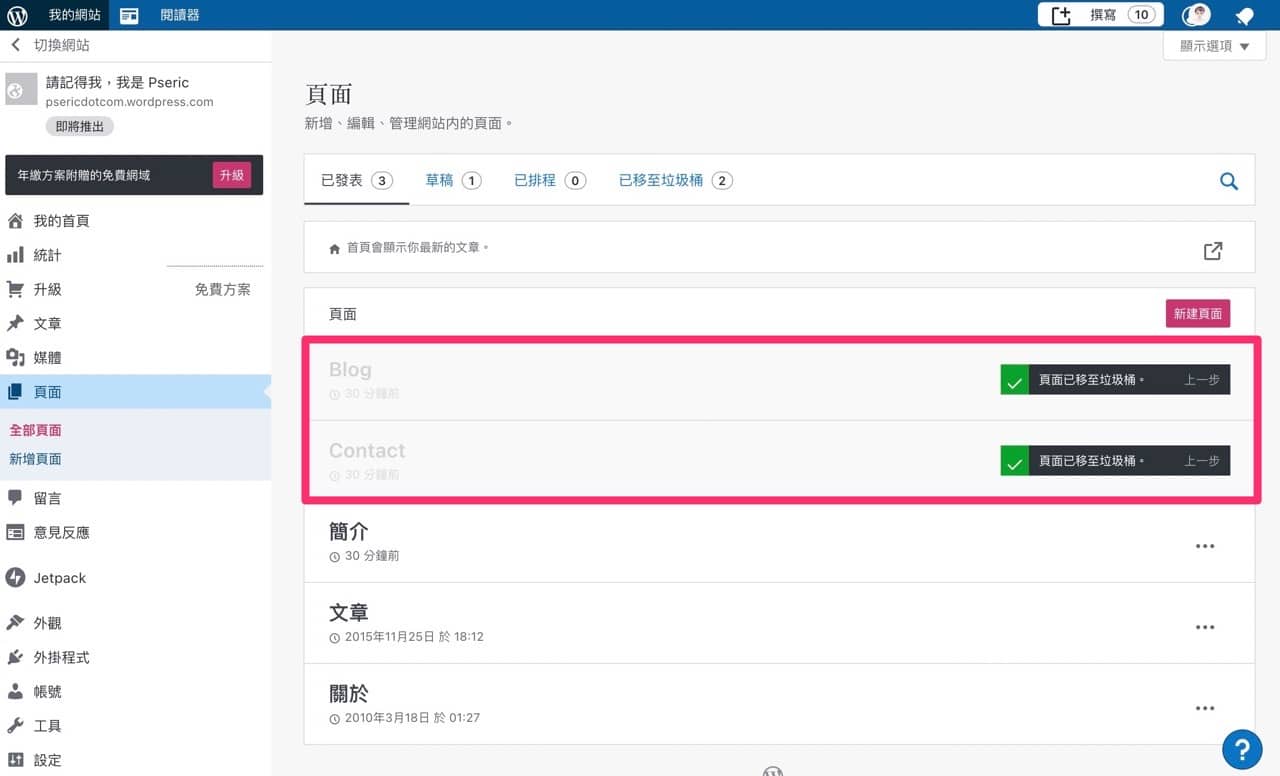Open 我的網站 in top bar
This screenshot has width=1280, height=776.
point(75,15)
